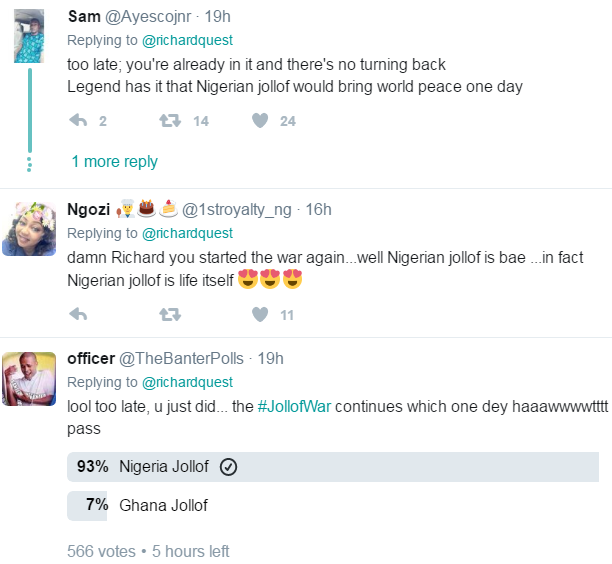The width and height of the screenshot is (612, 564).
Task: Open @richardquest link in officer's reply
Action: (x=188, y=382)
